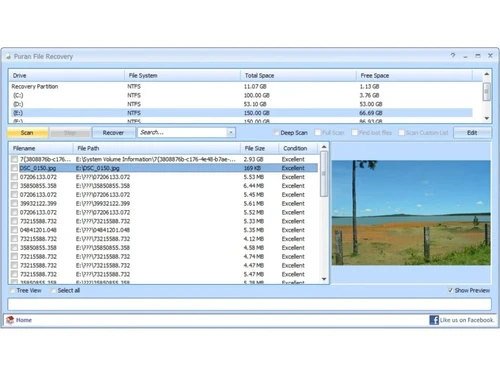Click the status bar text field

(250, 304)
